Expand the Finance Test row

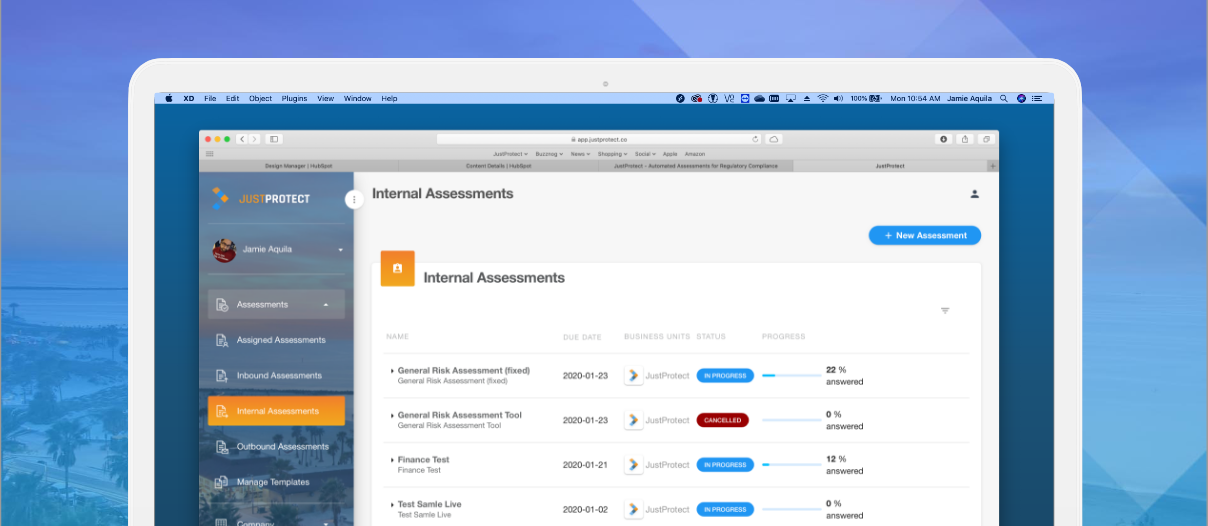click(x=392, y=460)
